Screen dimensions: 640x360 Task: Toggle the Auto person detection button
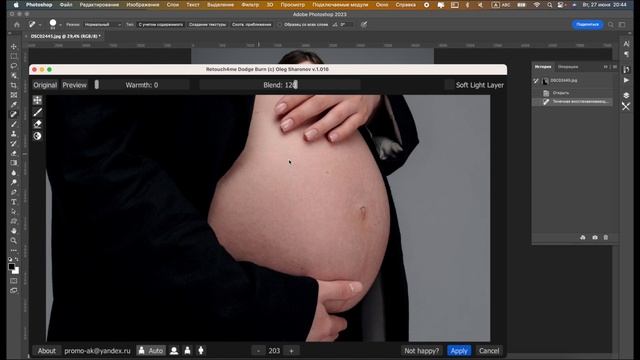151,351
